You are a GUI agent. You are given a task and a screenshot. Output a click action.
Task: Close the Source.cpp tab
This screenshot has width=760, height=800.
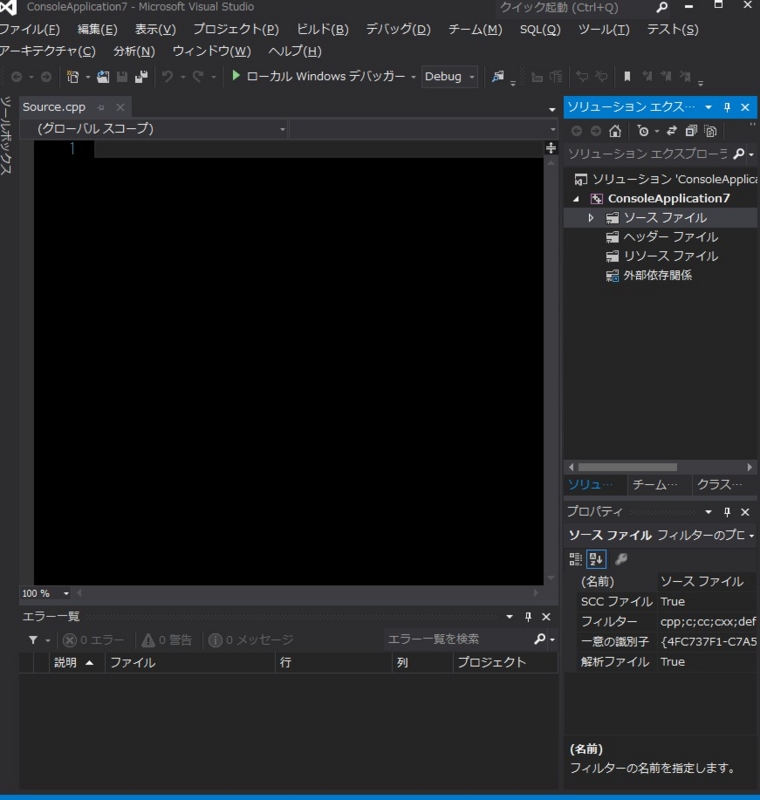coord(120,108)
